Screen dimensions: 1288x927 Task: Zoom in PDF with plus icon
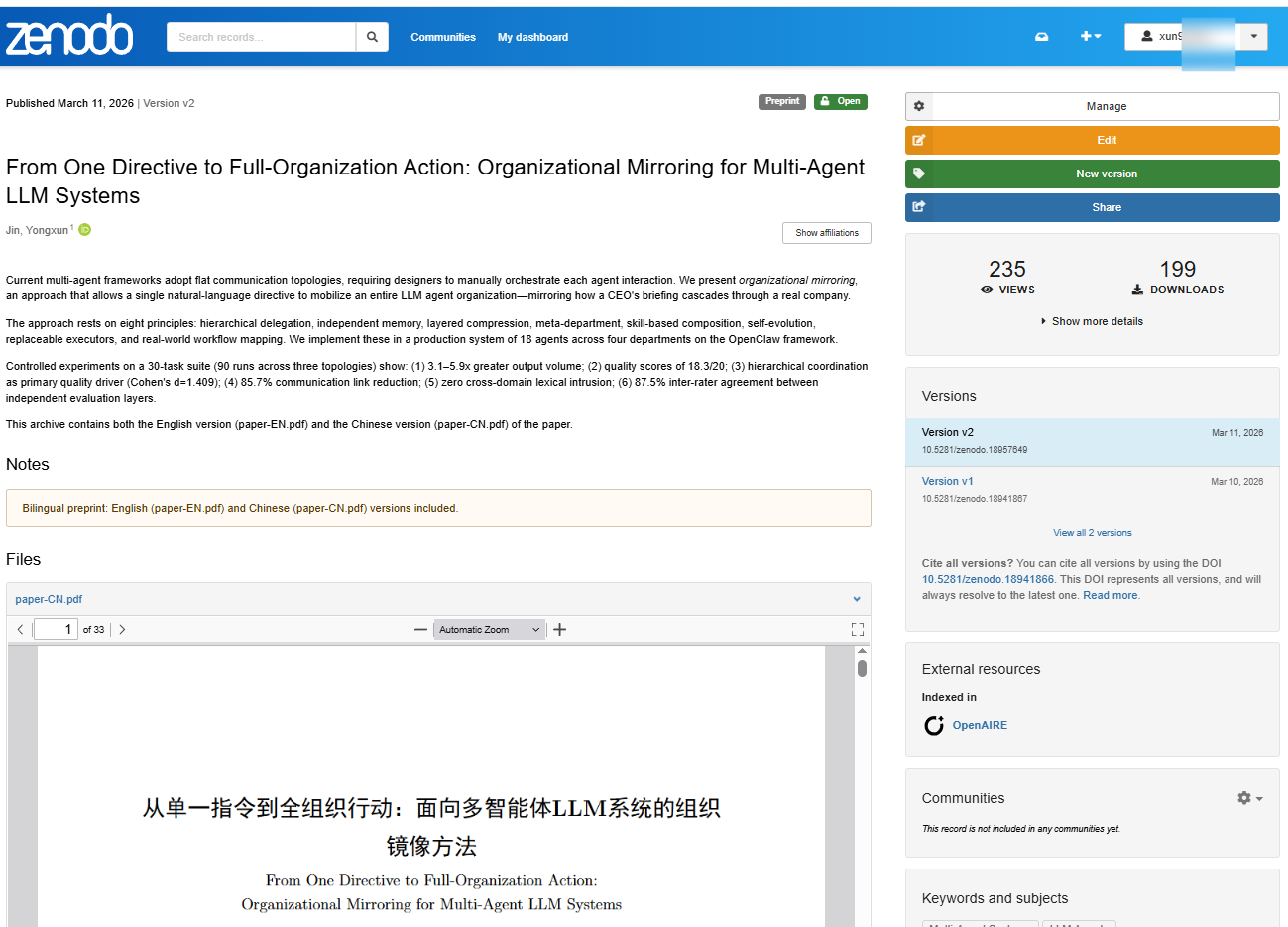coord(559,630)
